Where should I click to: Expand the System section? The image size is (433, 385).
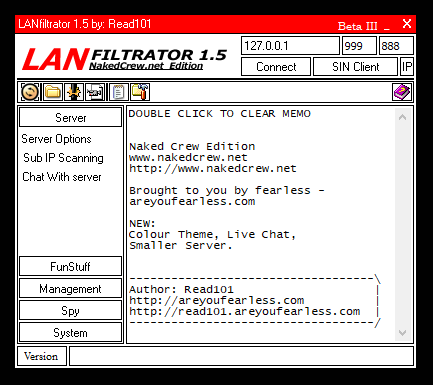[71, 332]
